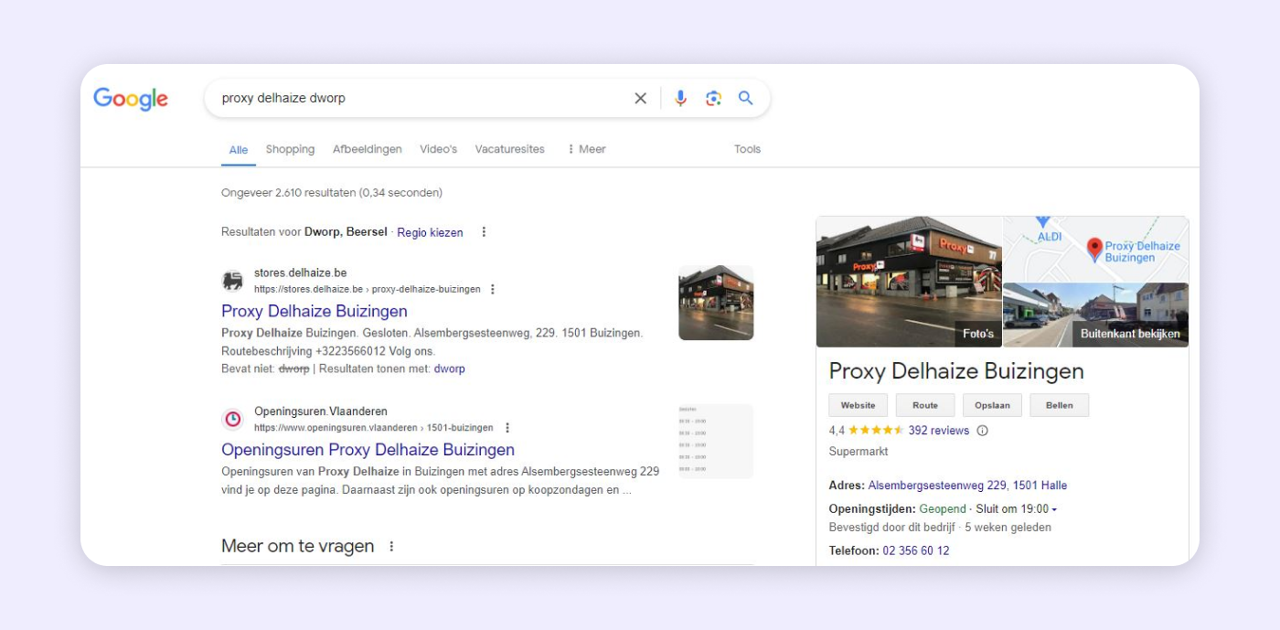
Task: Open three-dot menu for Openingsuren.Vlaanderen result
Action: 507,428
